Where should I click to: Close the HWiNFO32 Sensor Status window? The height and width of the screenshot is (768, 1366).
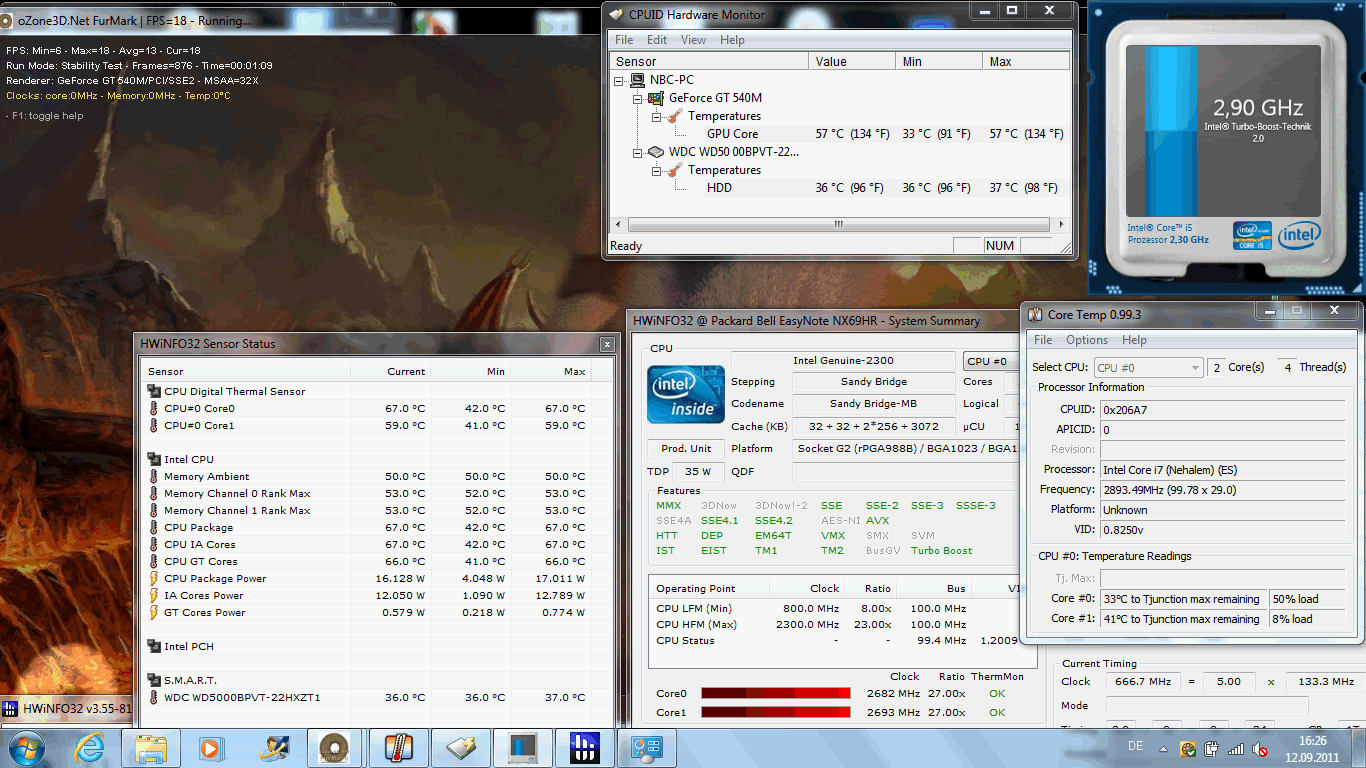tap(606, 344)
